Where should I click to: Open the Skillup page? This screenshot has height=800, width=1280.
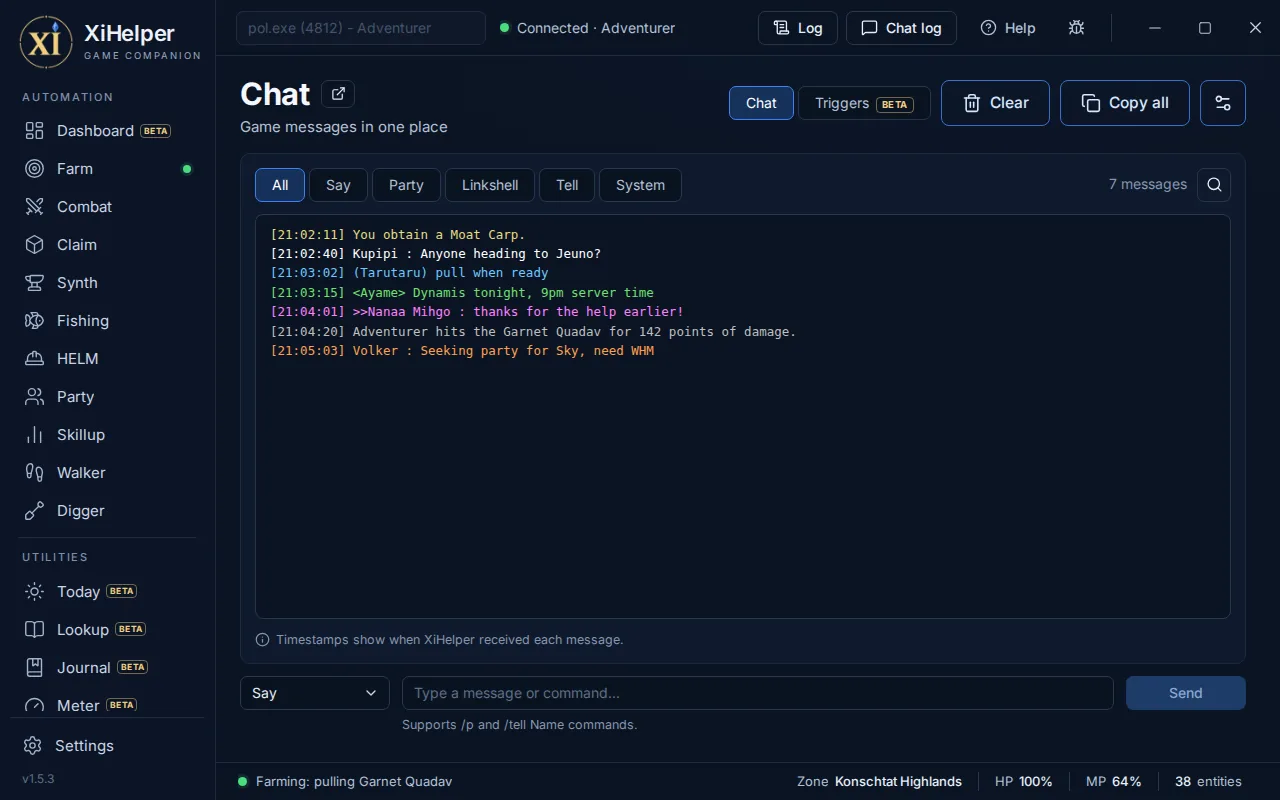pyautogui.click(x=107, y=435)
